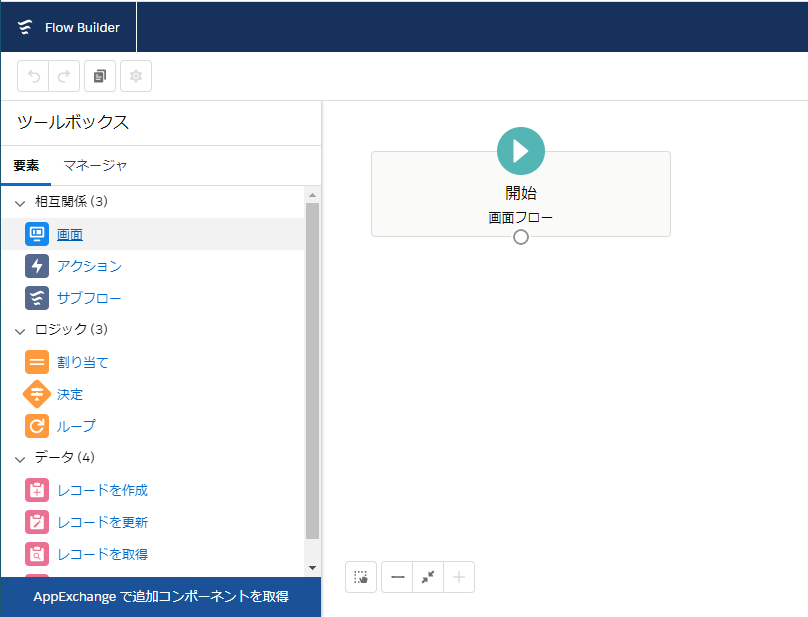Click the レコードを取得 icon
The width and height of the screenshot is (808, 617).
coord(37,554)
